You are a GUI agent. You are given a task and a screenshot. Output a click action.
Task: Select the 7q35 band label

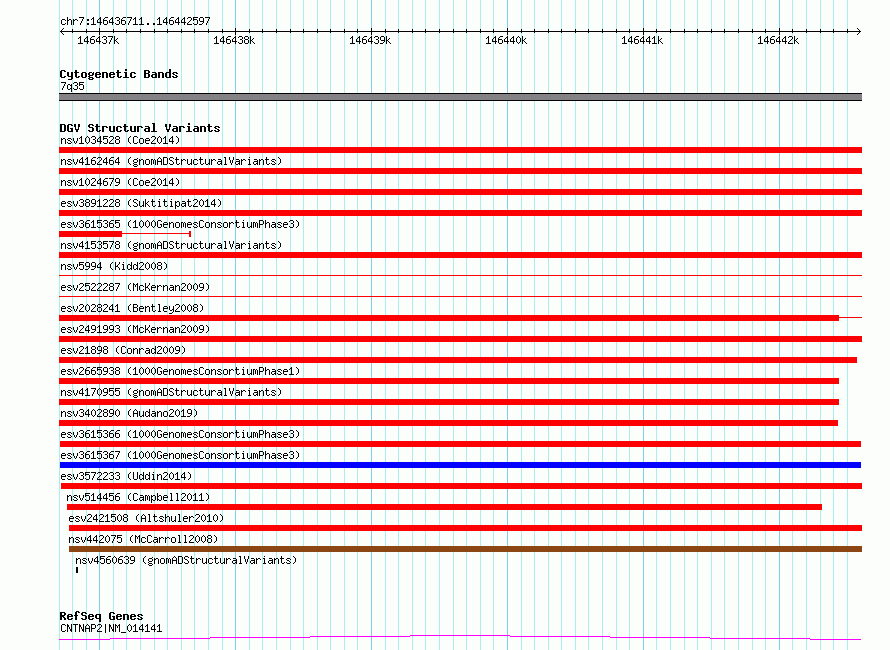click(x=72, y=86)
